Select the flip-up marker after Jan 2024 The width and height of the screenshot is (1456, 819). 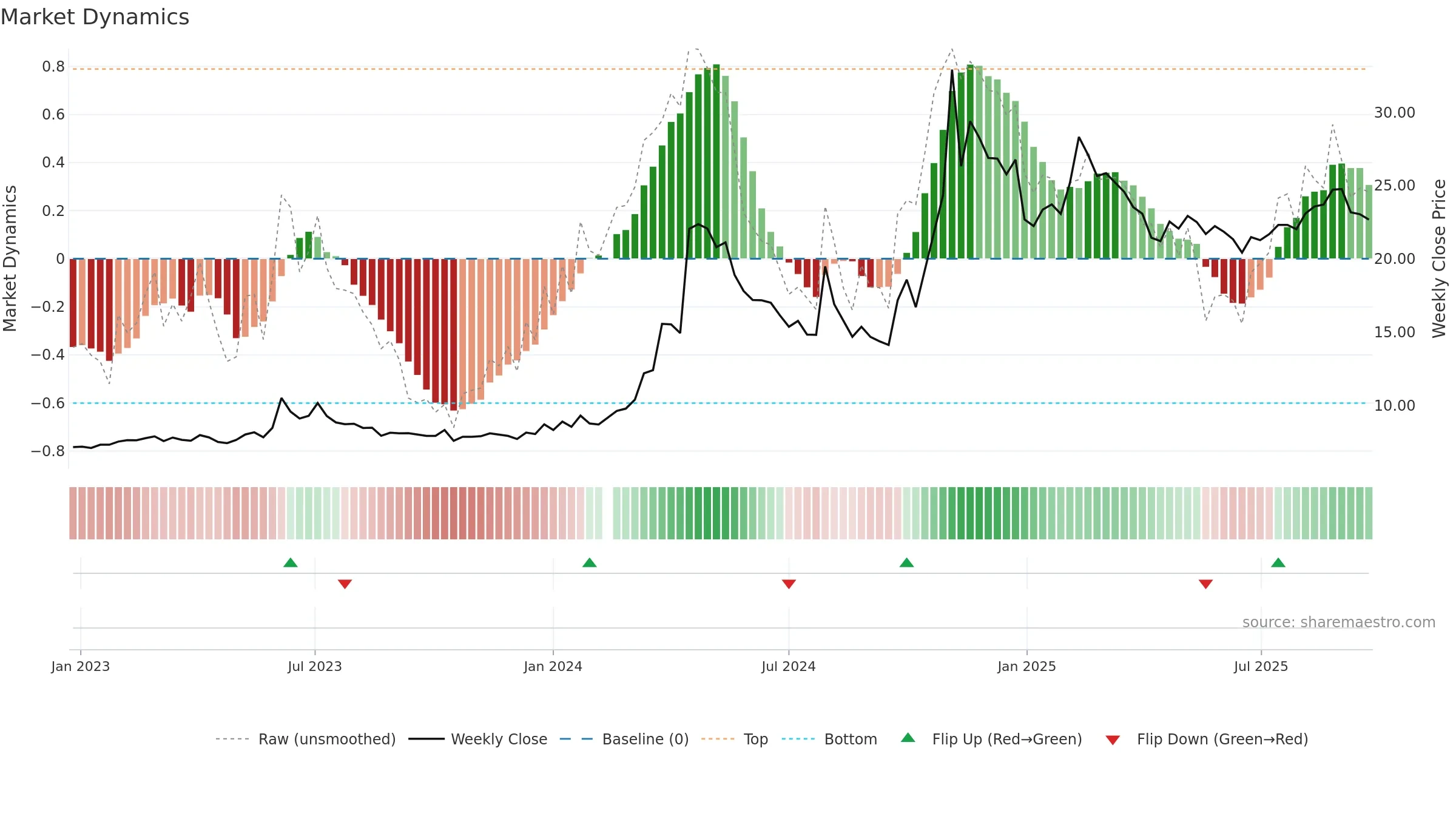click(x=590, y=562)
